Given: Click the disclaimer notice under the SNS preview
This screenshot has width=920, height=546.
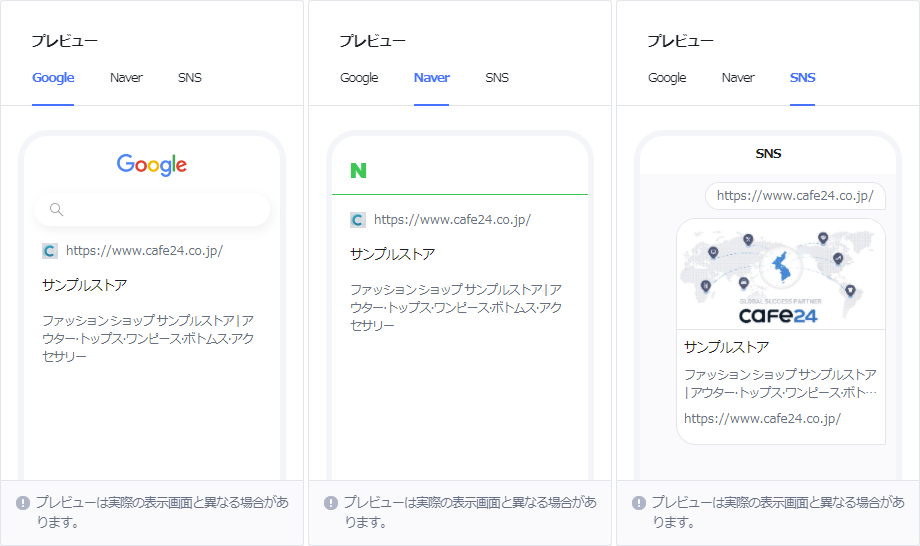Looking at the screenshot, I should coord(779,512).
